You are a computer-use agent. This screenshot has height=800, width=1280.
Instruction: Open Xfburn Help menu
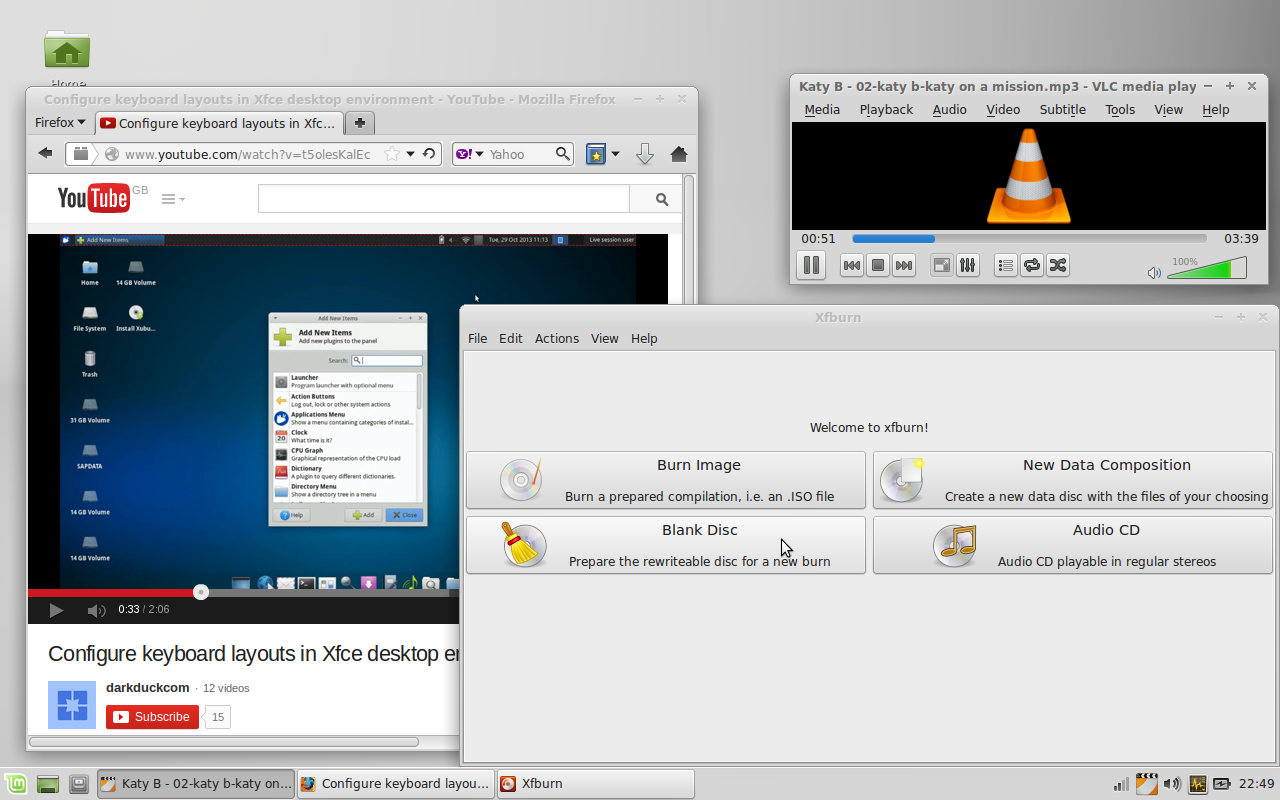point(644,339)
